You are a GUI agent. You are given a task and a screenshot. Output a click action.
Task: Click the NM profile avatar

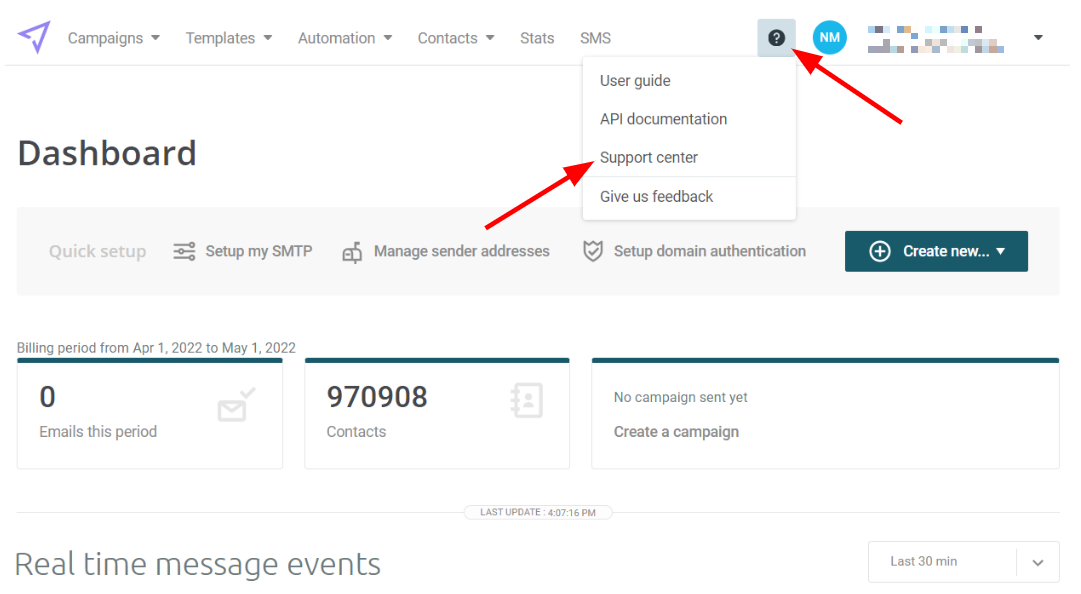coord(829,37)
